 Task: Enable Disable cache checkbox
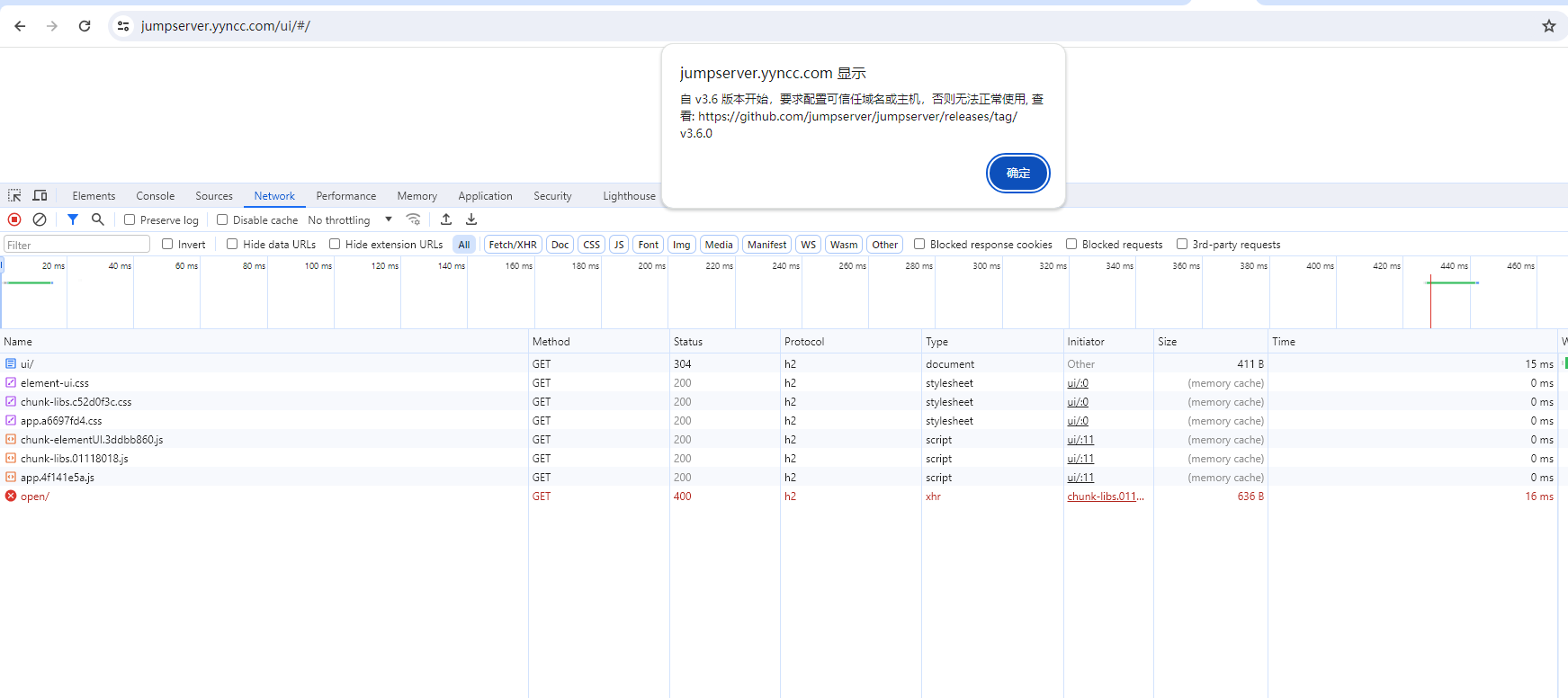pos(222,219)
